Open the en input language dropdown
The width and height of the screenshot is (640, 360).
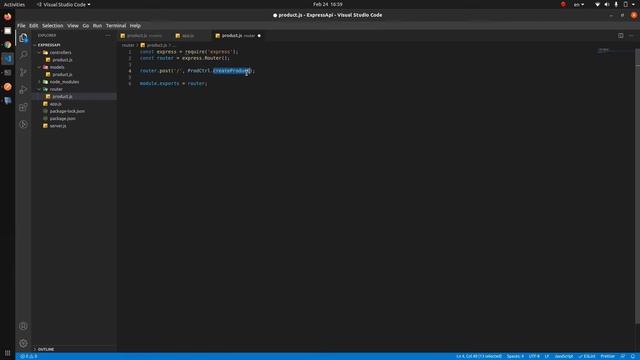point(579,4)
